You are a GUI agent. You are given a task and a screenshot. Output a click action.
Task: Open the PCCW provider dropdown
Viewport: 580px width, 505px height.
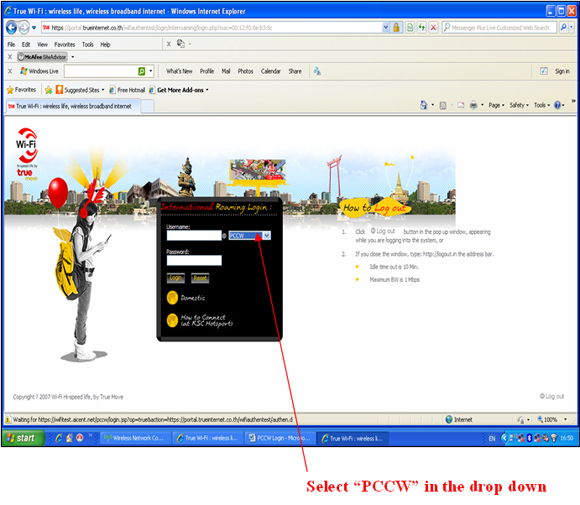coord(250,235)
